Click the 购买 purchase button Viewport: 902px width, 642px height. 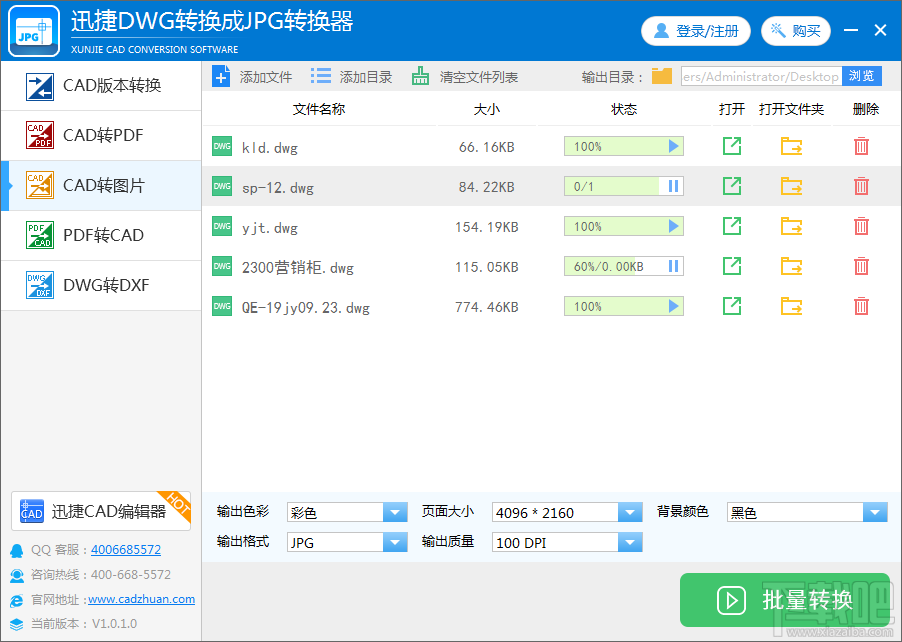(796, 31)
